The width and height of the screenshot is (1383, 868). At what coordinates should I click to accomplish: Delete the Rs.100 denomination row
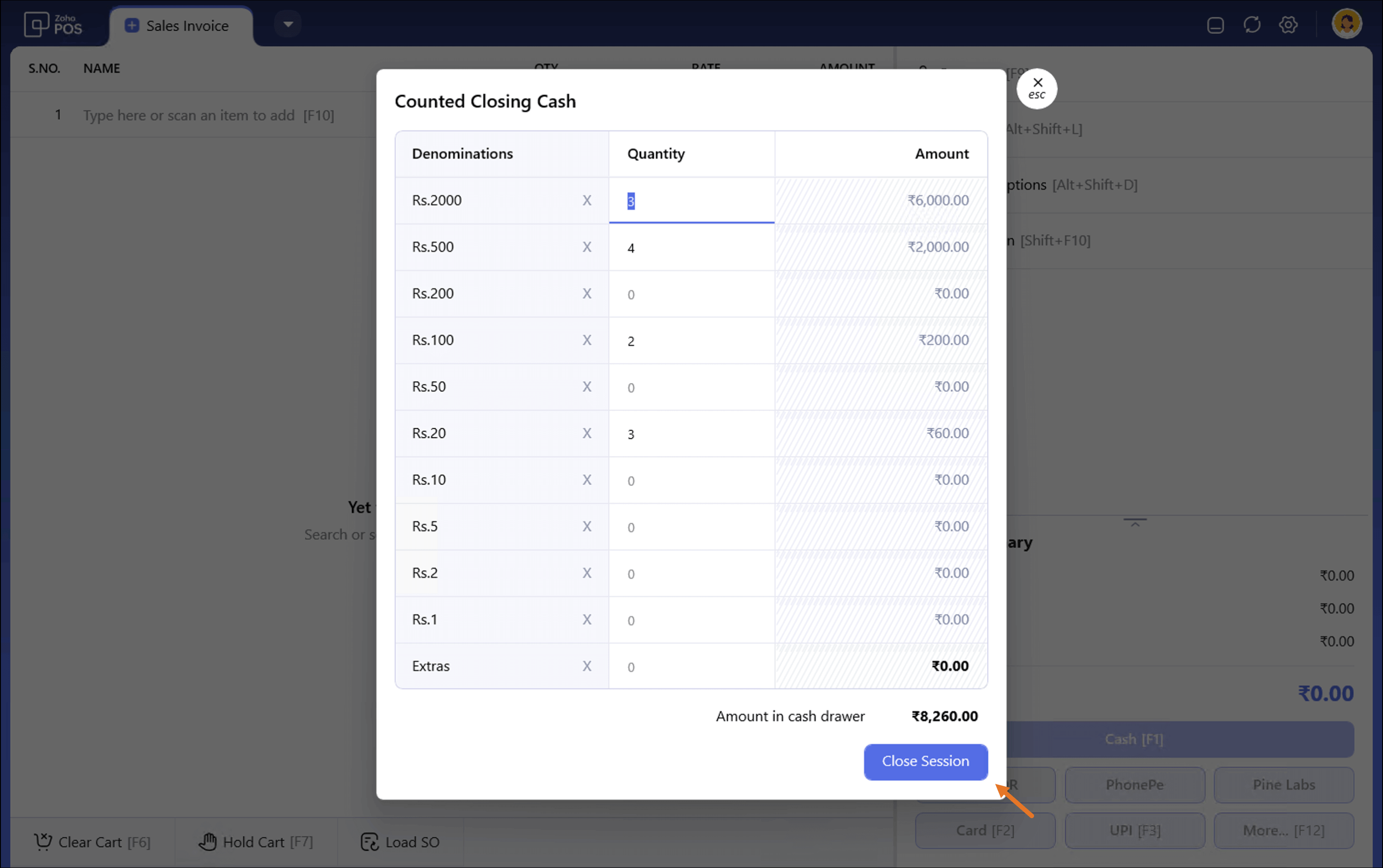point(587,340)
